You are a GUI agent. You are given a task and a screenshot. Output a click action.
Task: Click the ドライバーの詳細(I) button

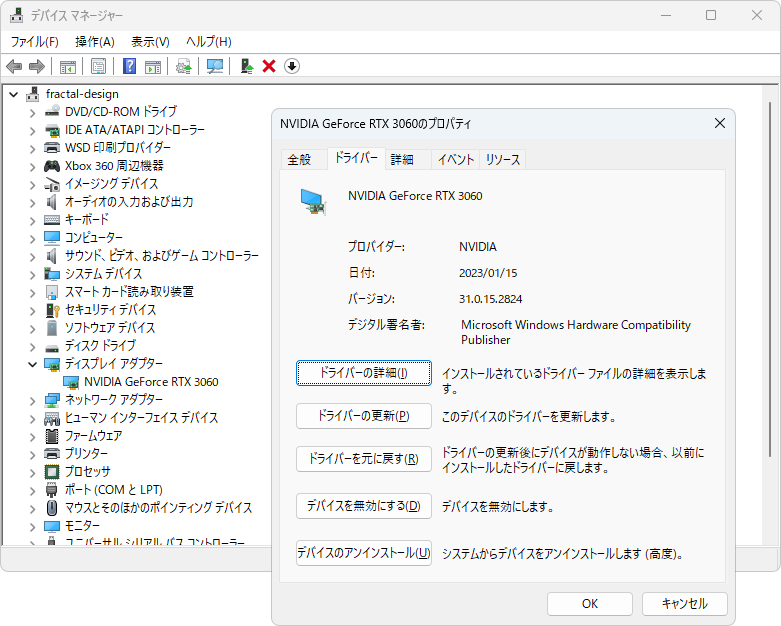364,373
